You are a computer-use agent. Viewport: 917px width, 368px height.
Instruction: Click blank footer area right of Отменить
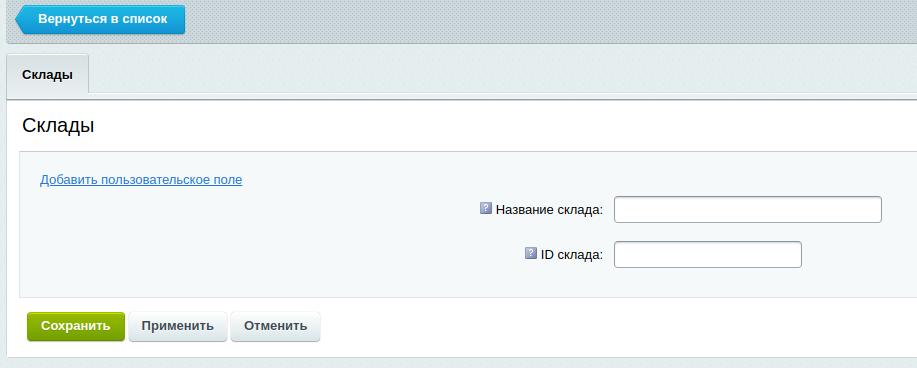[614, 326]
